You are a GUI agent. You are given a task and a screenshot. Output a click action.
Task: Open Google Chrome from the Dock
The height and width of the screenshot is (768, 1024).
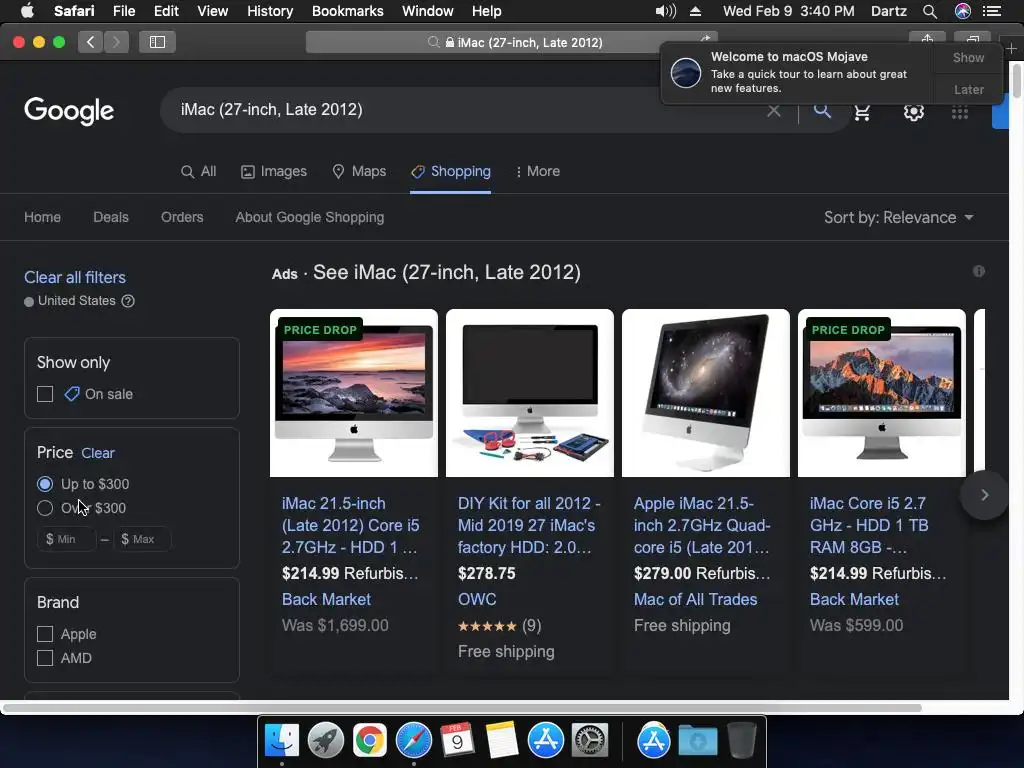click(x=369, y=741)
